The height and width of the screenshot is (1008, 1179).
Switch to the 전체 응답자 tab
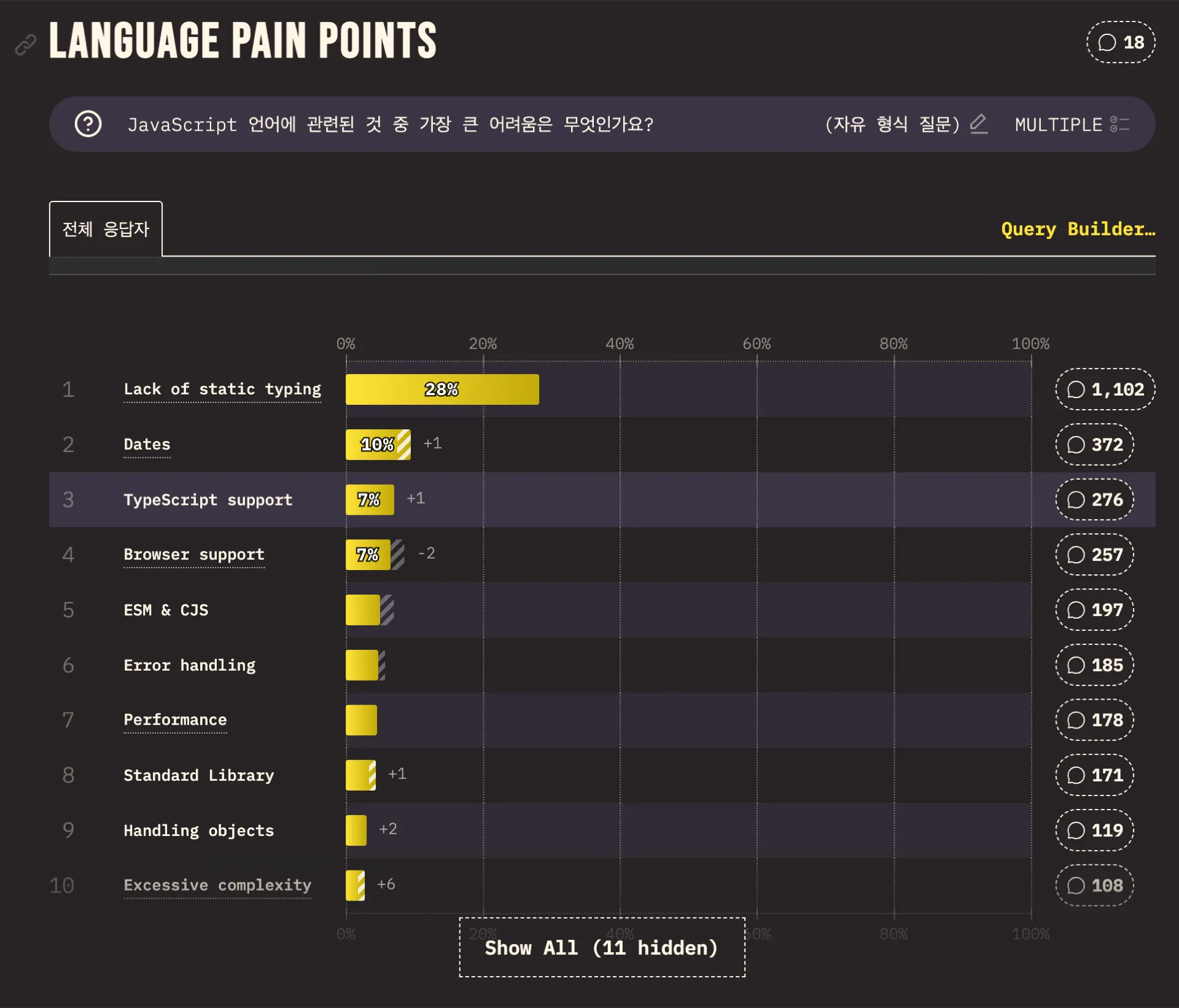tap(105, 229)
